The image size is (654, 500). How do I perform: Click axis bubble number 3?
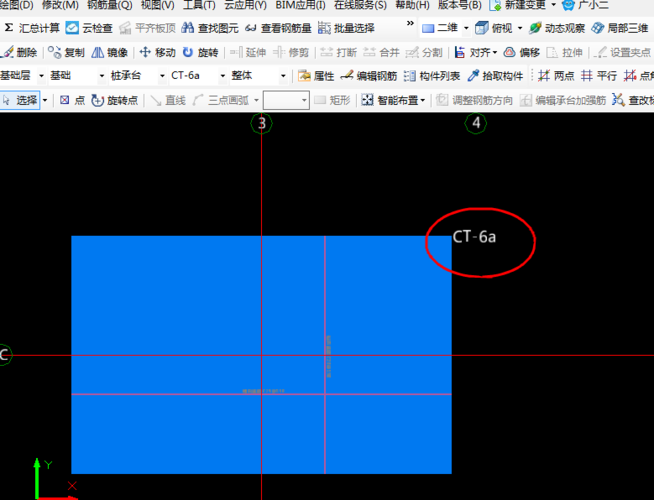click(x=262, y=123)
